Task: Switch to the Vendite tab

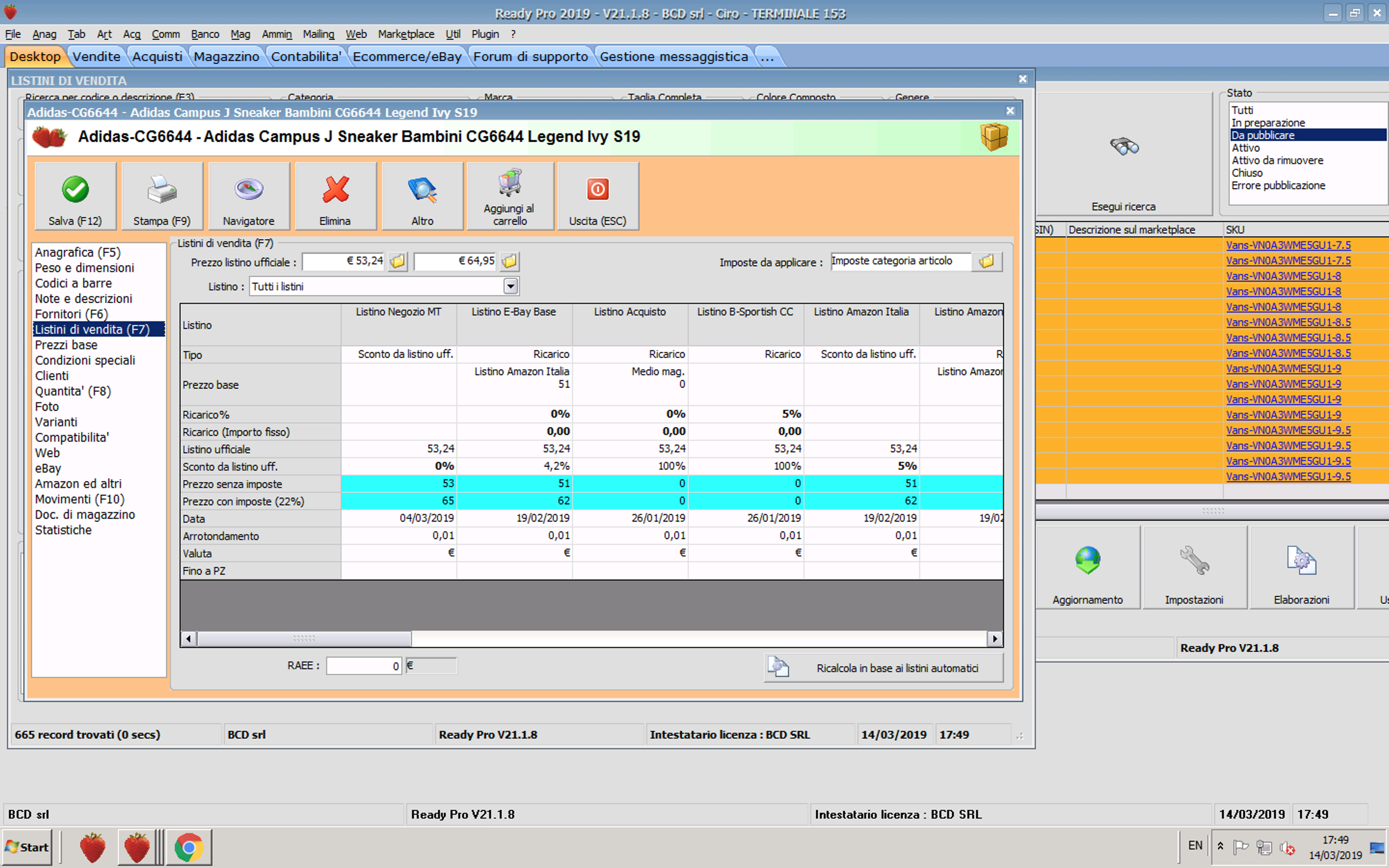Action: click(x=96, y=56)
